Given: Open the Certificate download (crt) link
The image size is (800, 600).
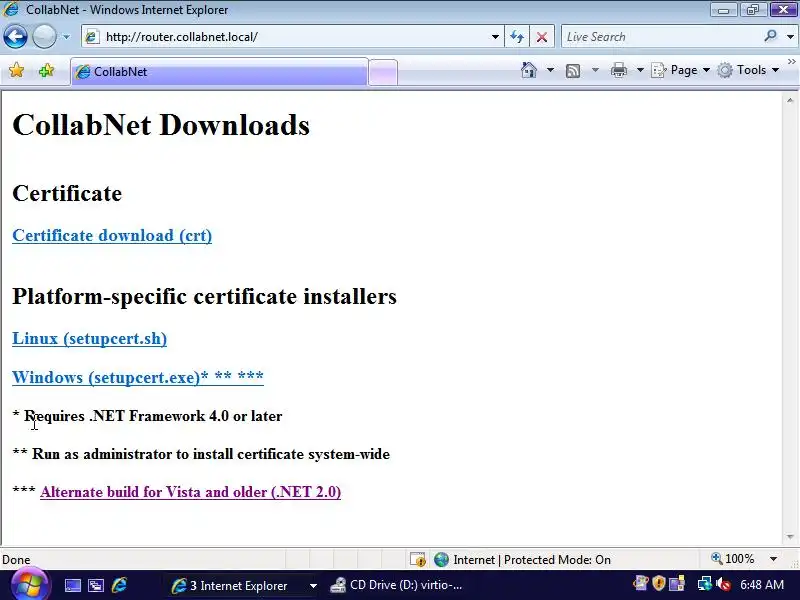Looking at the screenshot, I should point(112,235).
